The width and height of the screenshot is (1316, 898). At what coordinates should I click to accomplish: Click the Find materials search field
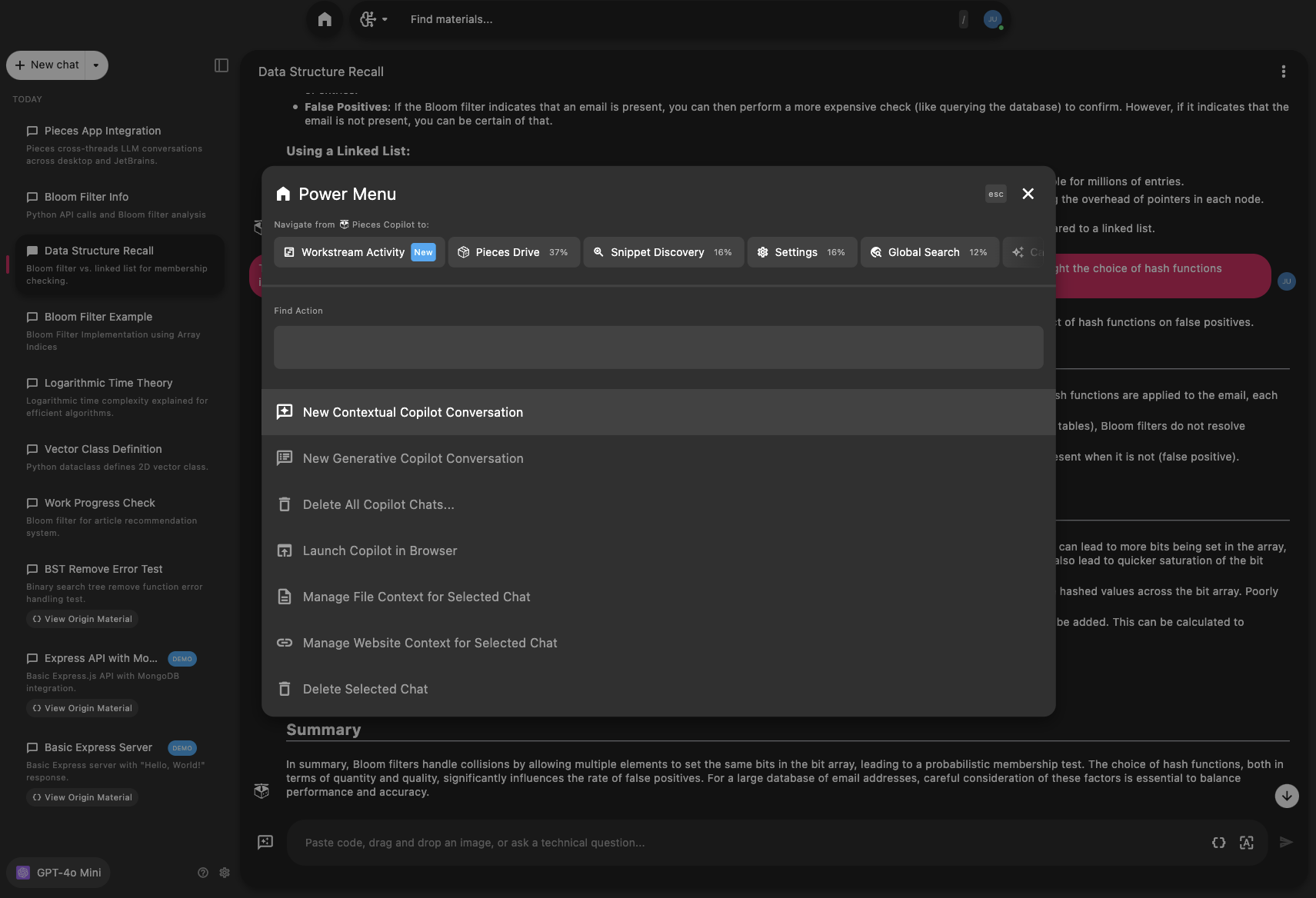pyautogui.click(x=677, y=19)
